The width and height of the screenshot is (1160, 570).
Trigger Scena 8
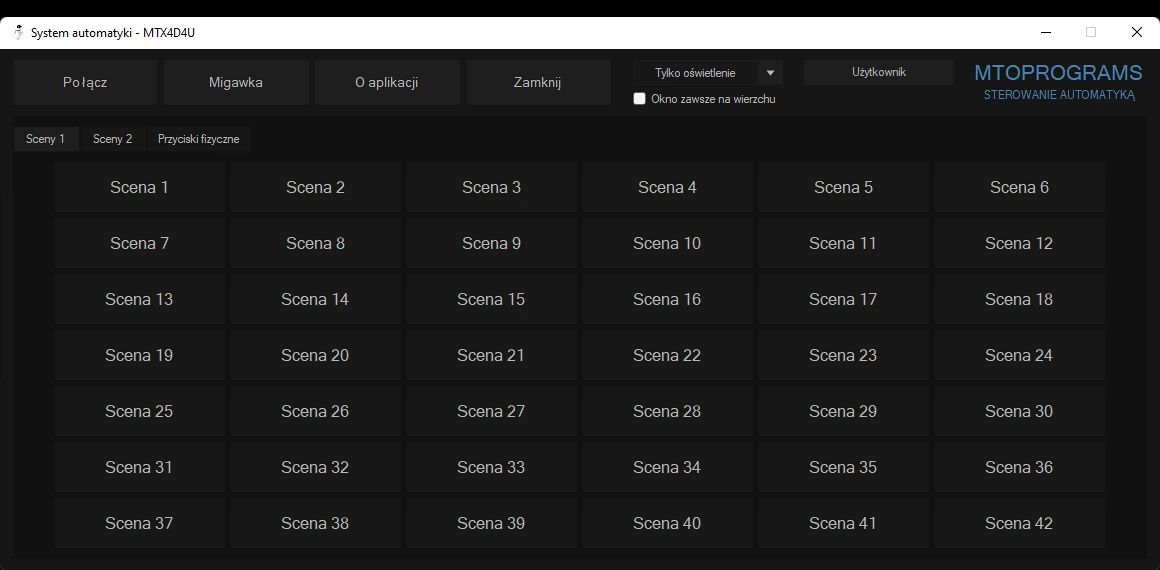pos(316,244)
